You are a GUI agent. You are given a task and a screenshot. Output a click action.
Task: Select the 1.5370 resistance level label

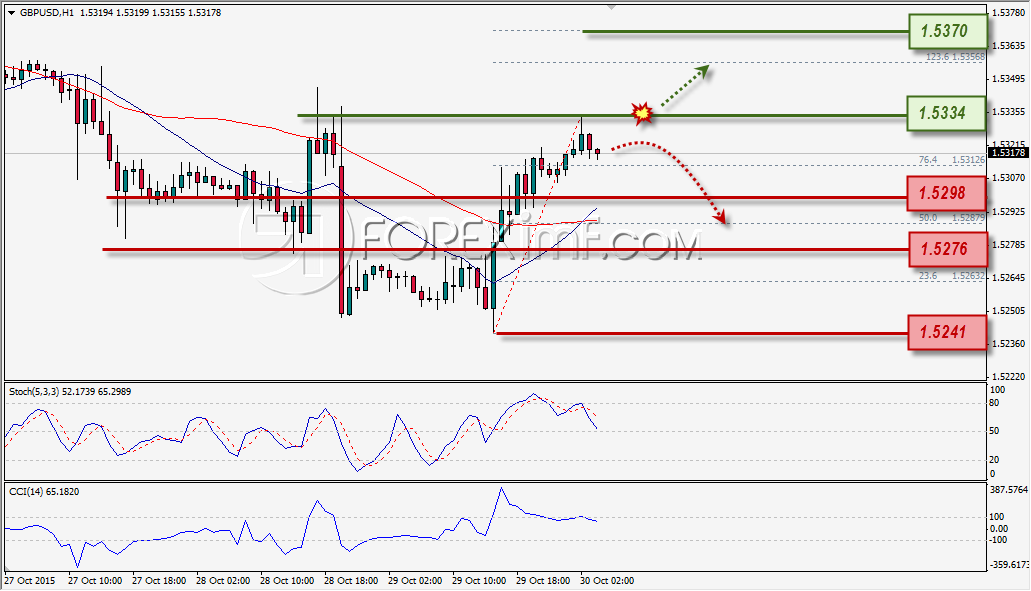(x=947, y=32)
